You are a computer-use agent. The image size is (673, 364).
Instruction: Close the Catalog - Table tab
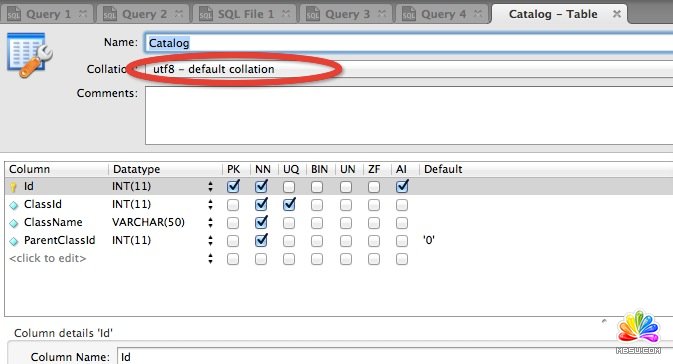(617, 14)
